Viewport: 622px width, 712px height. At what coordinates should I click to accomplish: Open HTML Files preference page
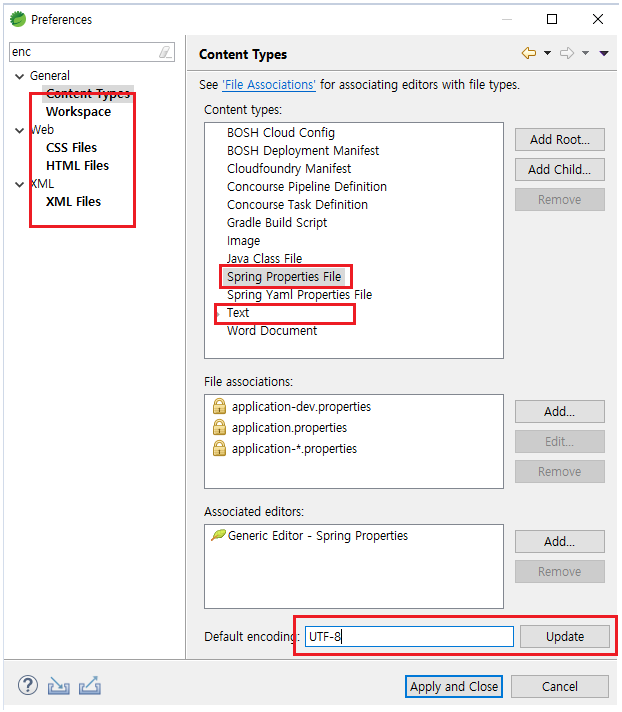(x=78, y=166)
